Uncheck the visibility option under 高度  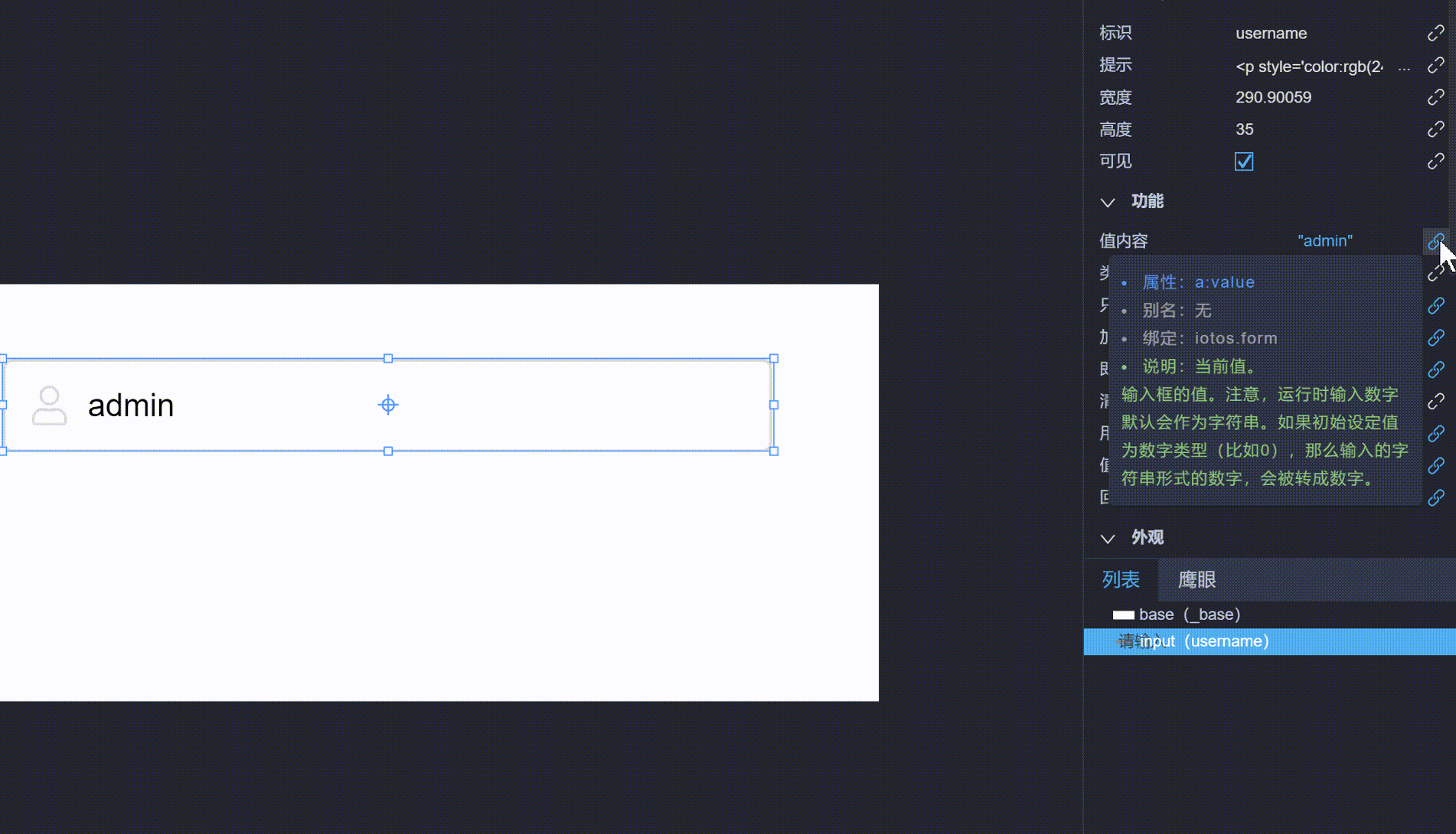pos(1243,161)
